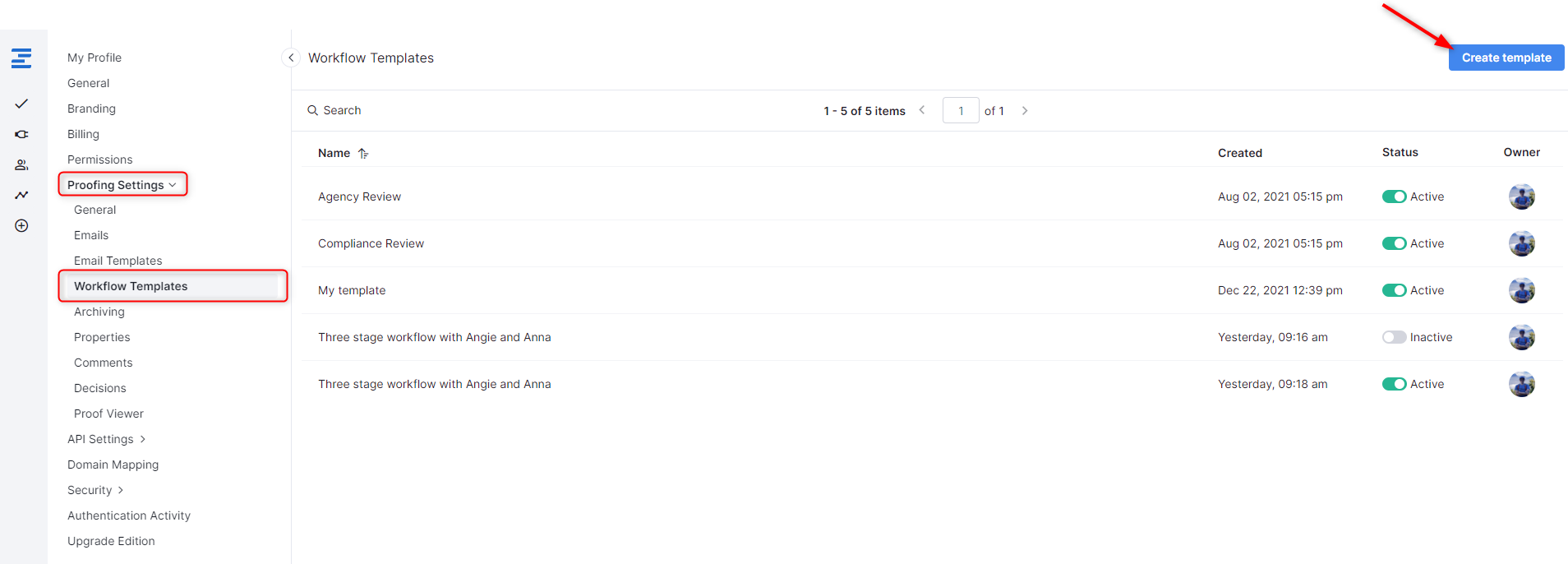Open Decisions settings
Image resolution: width=1568 pixels, height=564 pixels.
coord(100,388)
